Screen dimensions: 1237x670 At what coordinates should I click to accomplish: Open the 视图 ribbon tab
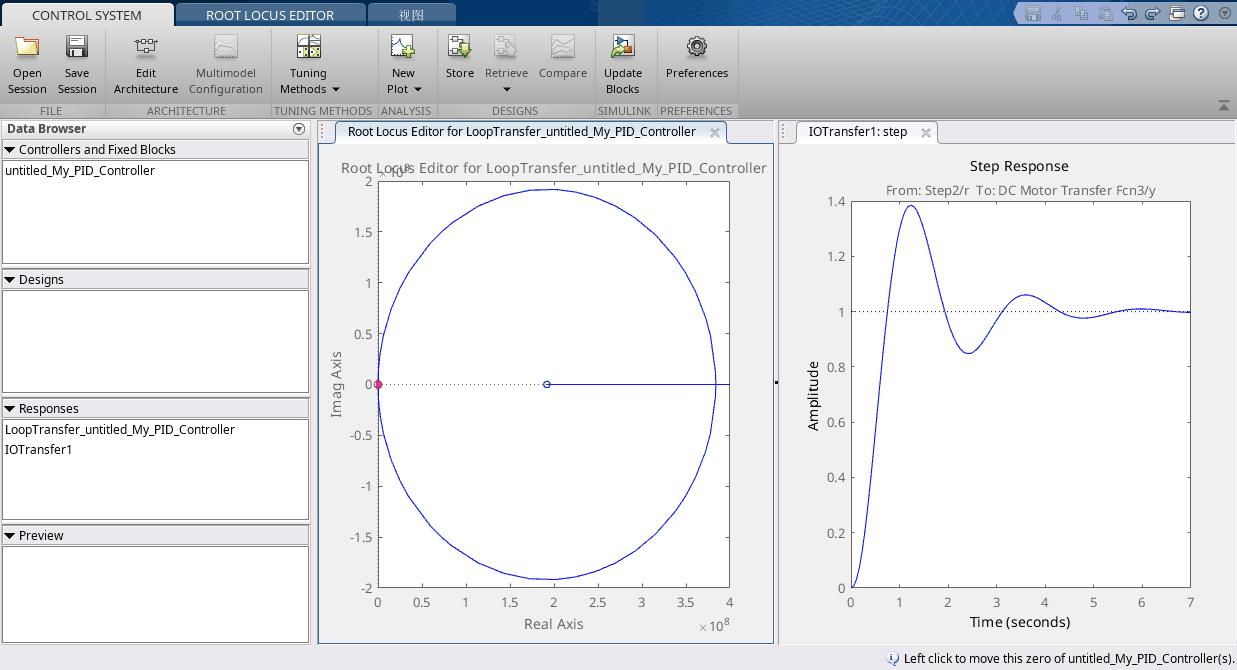[411, 15]
